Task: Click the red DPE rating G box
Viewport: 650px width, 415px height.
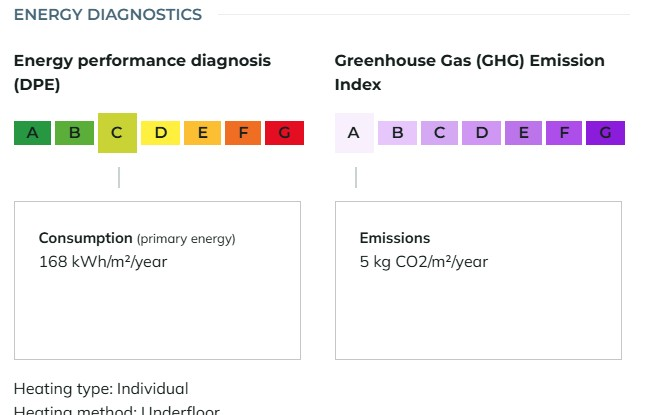Action: [284, 133]
